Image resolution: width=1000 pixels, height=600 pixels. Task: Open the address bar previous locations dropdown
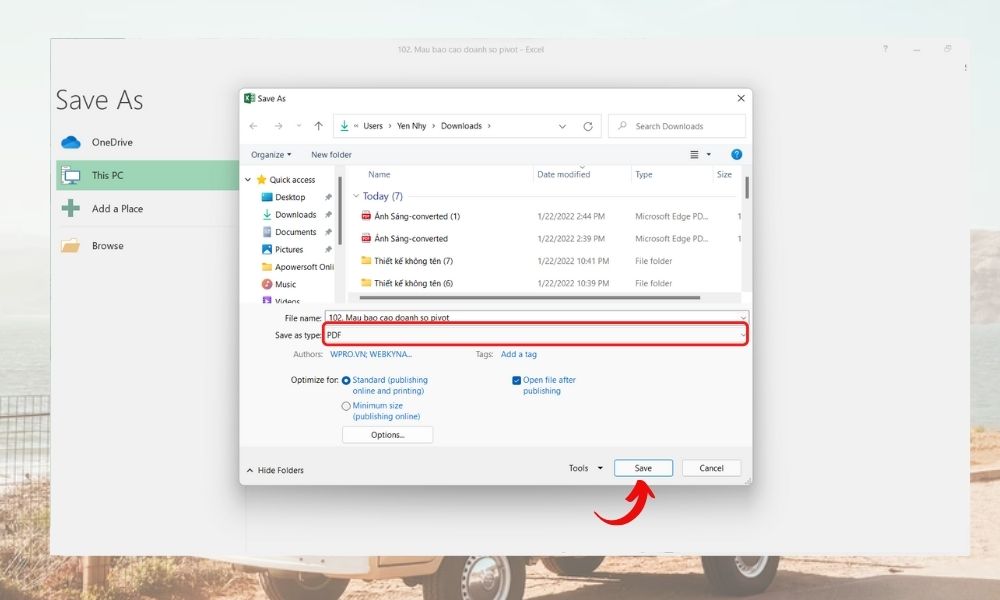(562, 126)
